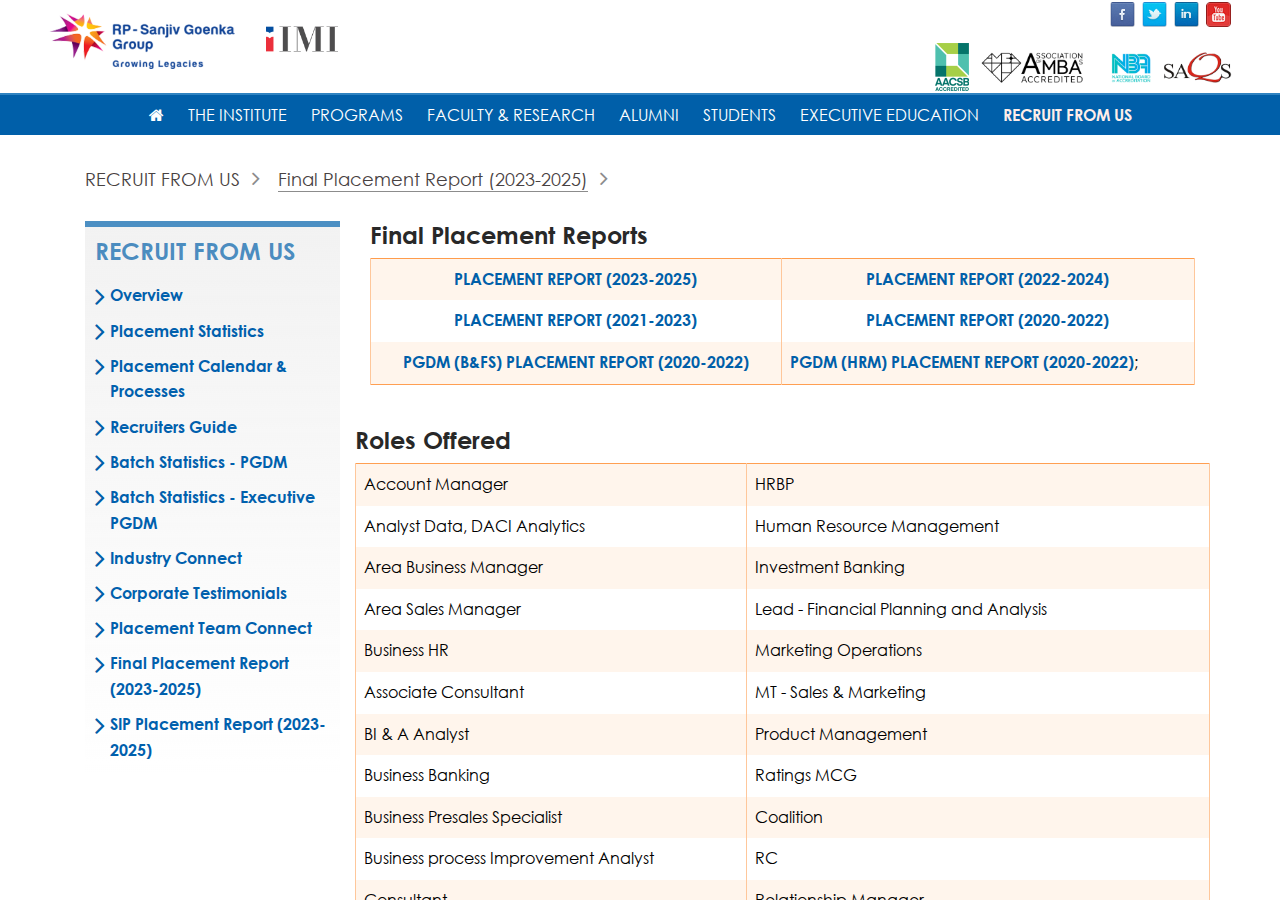
Task: Open FACULTY & RESEARCH menu
Action: pos(511,115)
